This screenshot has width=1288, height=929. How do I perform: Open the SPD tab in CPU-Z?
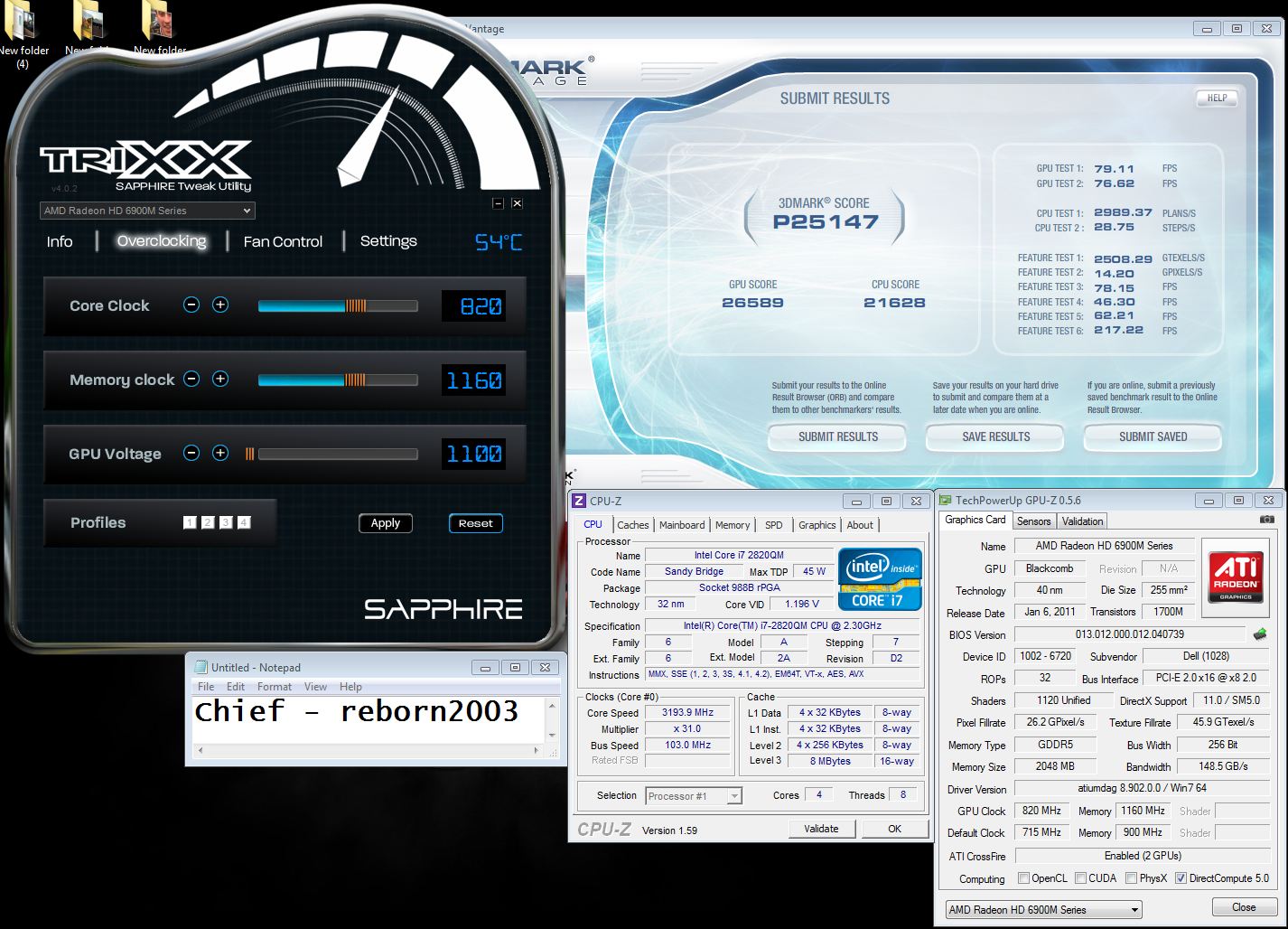pos(774,525)
